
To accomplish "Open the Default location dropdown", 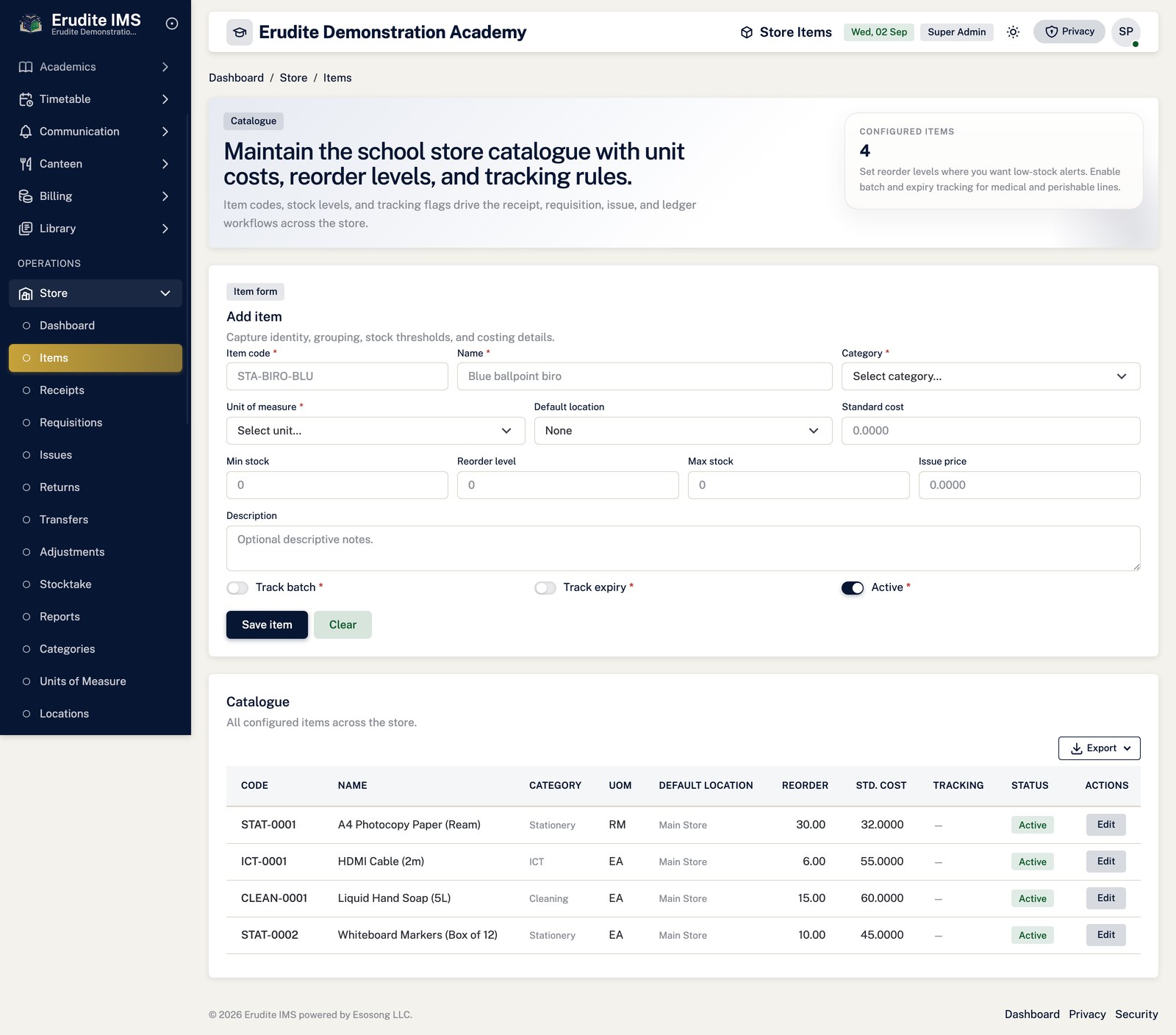I will point(683,431).
